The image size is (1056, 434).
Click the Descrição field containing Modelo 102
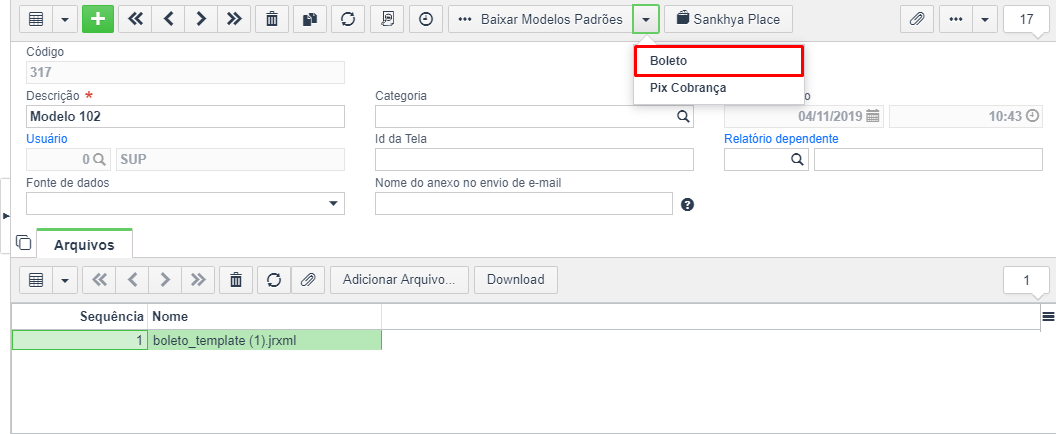[185, 117]
